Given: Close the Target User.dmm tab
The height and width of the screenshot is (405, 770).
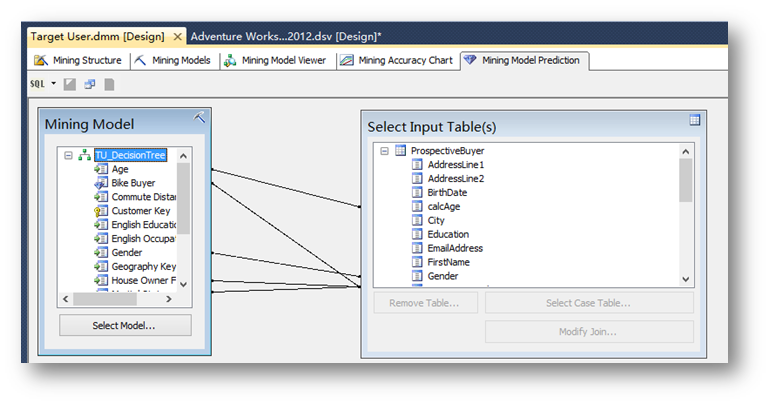Looking at the screenshot, I should pyautogui.click(x=178, y=37).
